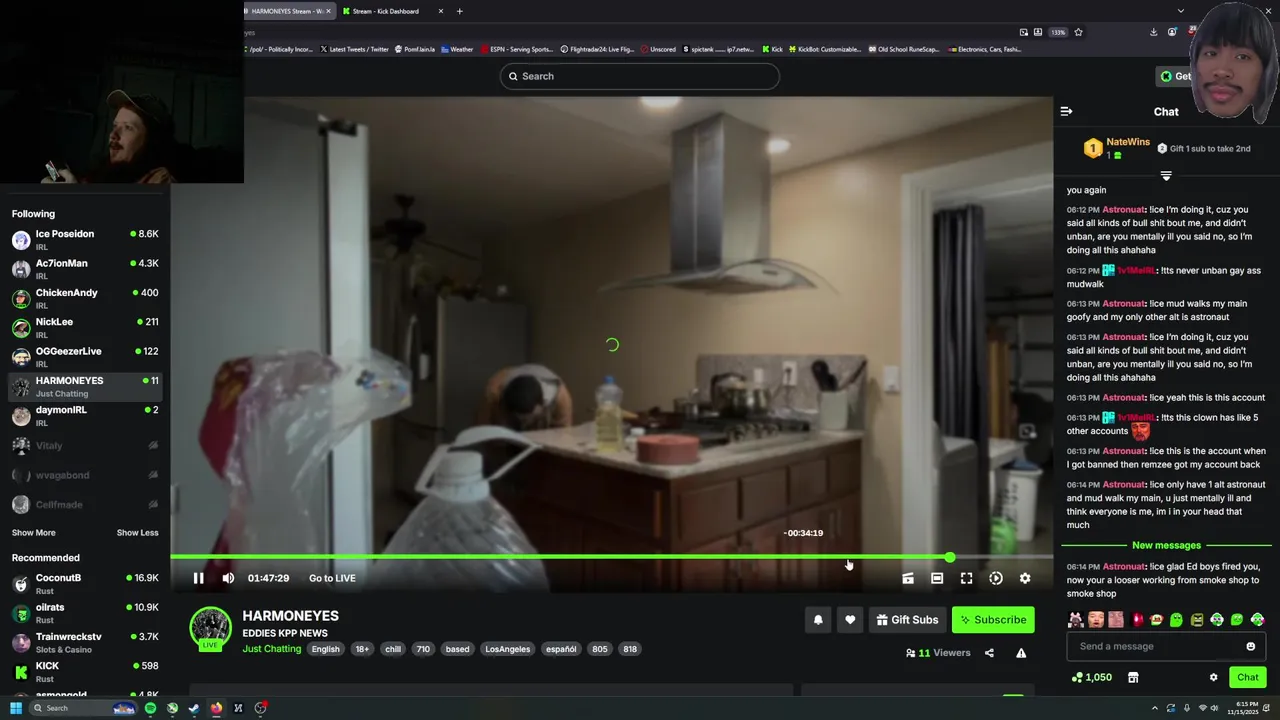Open daymonIRL channel in sidebar
The height and width of the screenshot is (720, 1280).
pos(85,416)
